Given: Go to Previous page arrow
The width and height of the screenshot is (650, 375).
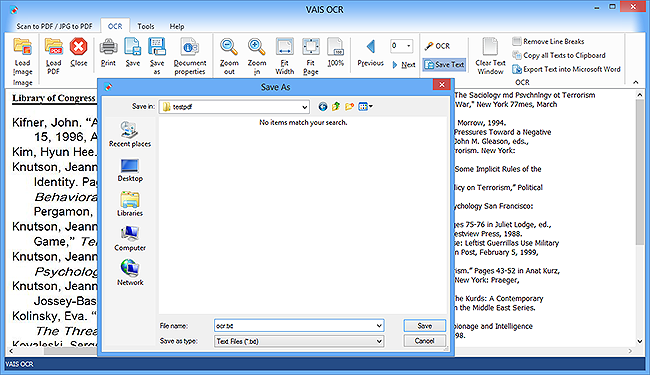Looking at the screenshot, I should coord(371,46).
